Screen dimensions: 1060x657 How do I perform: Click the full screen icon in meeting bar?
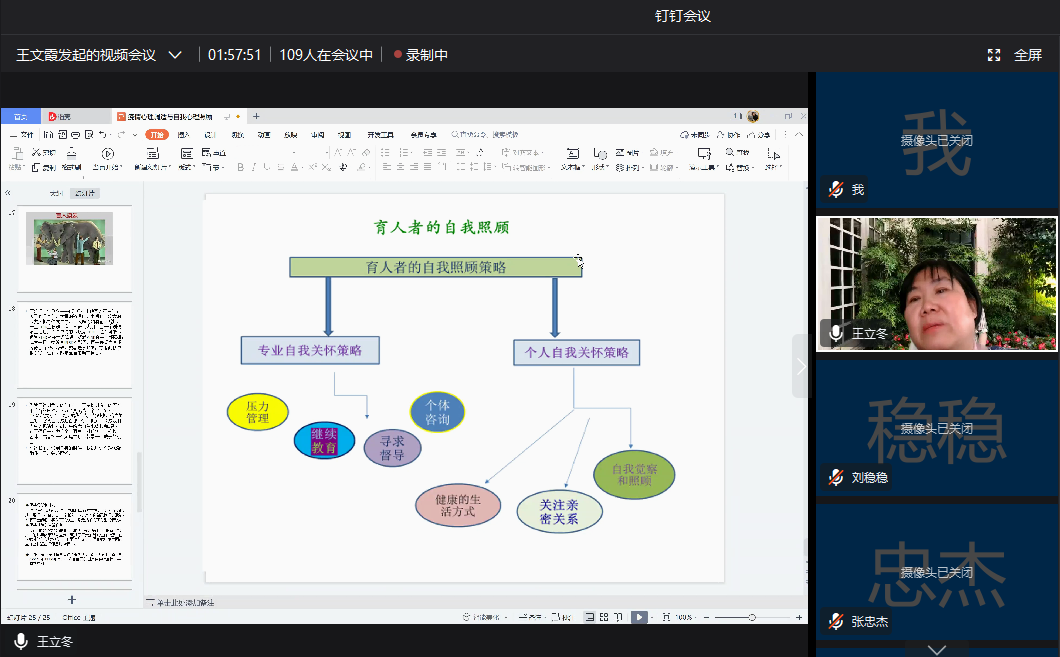(994, 55)
